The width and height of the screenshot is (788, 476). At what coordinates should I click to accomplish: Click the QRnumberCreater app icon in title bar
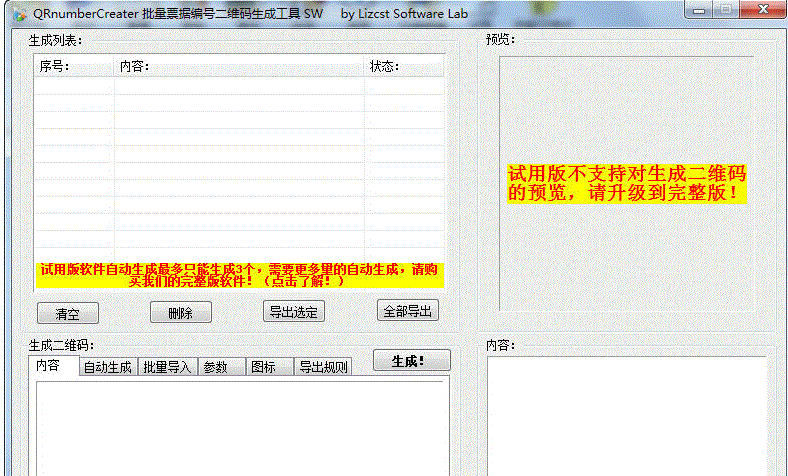20,15
